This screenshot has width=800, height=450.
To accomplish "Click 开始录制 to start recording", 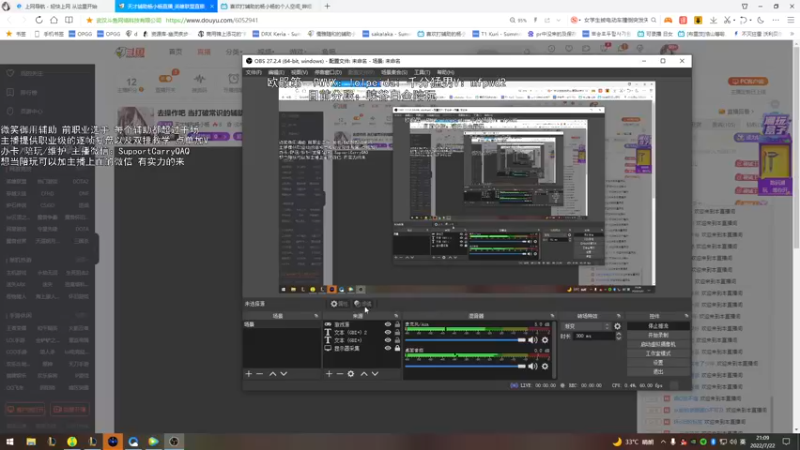I will 658,335.
